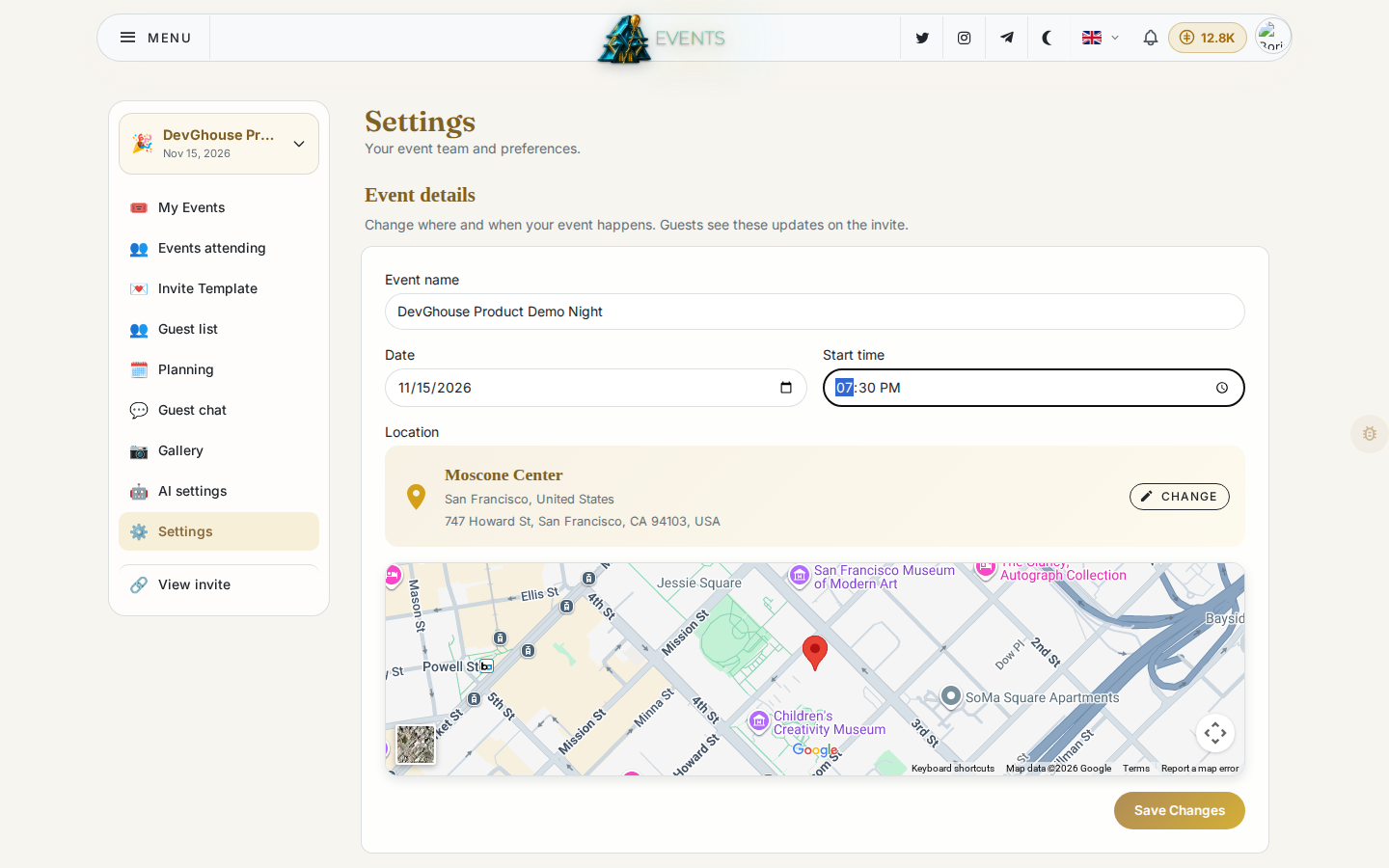This screenshot has height=868, width=1389.
Task: Open the Telegram link in header
Action: 1006,38
